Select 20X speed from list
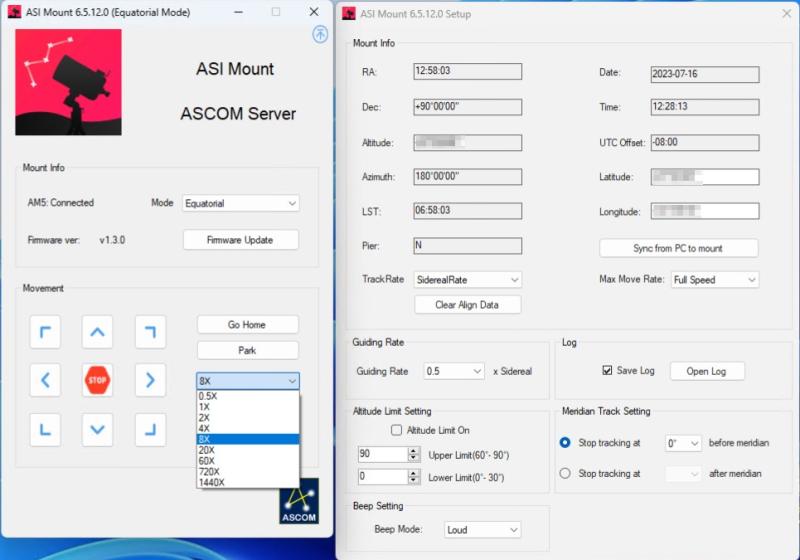This screenshot has width=800, height=560. coord(248,450)
